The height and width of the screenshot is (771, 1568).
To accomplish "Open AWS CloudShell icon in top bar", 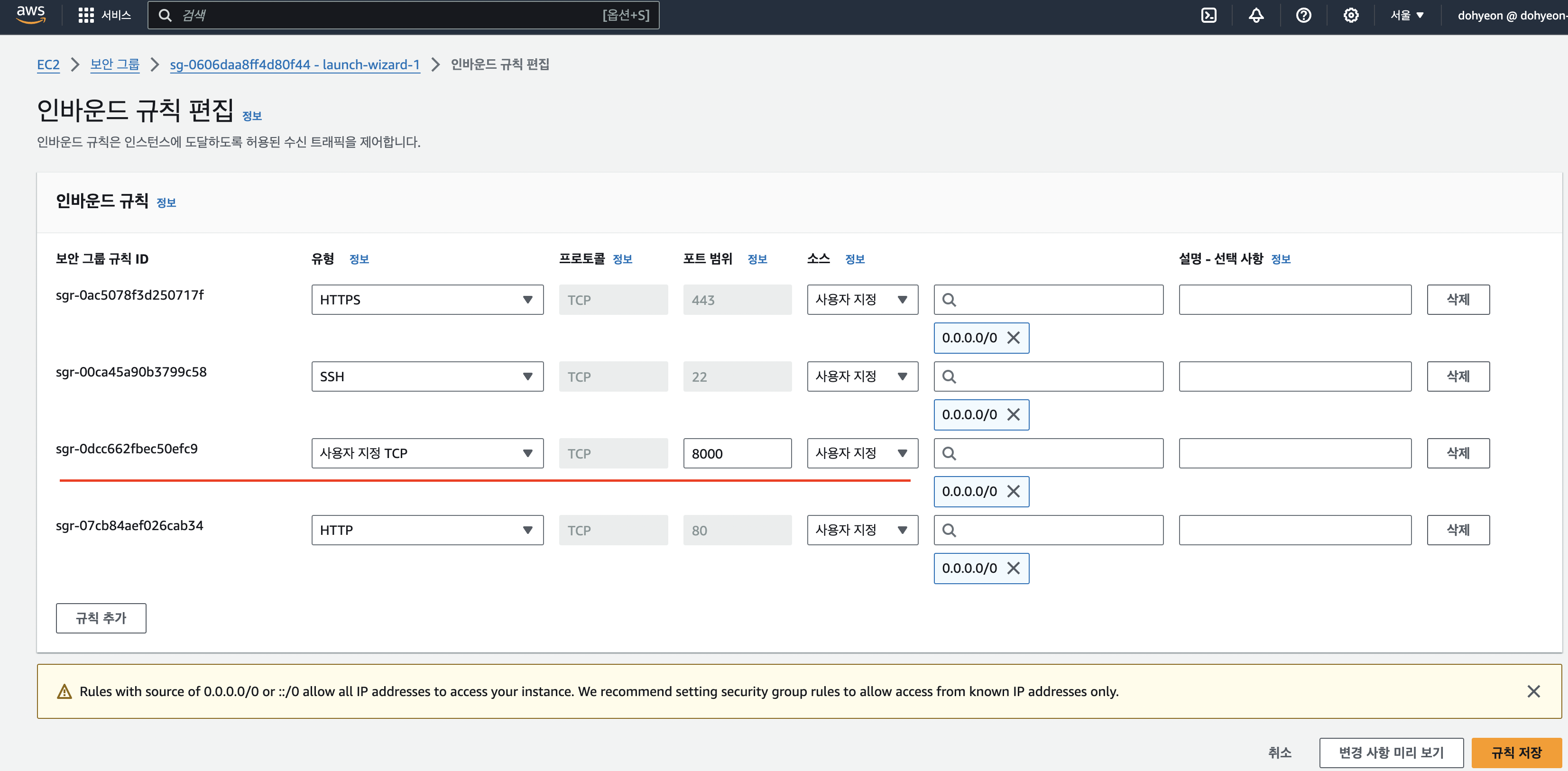I will (1208, 15).
